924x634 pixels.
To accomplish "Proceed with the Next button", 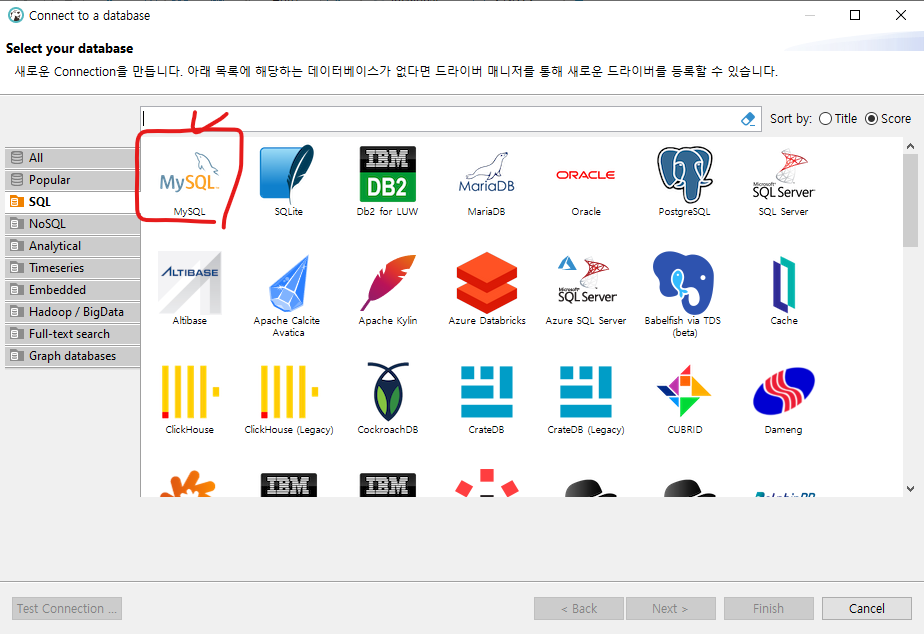I will click(671, 609).
